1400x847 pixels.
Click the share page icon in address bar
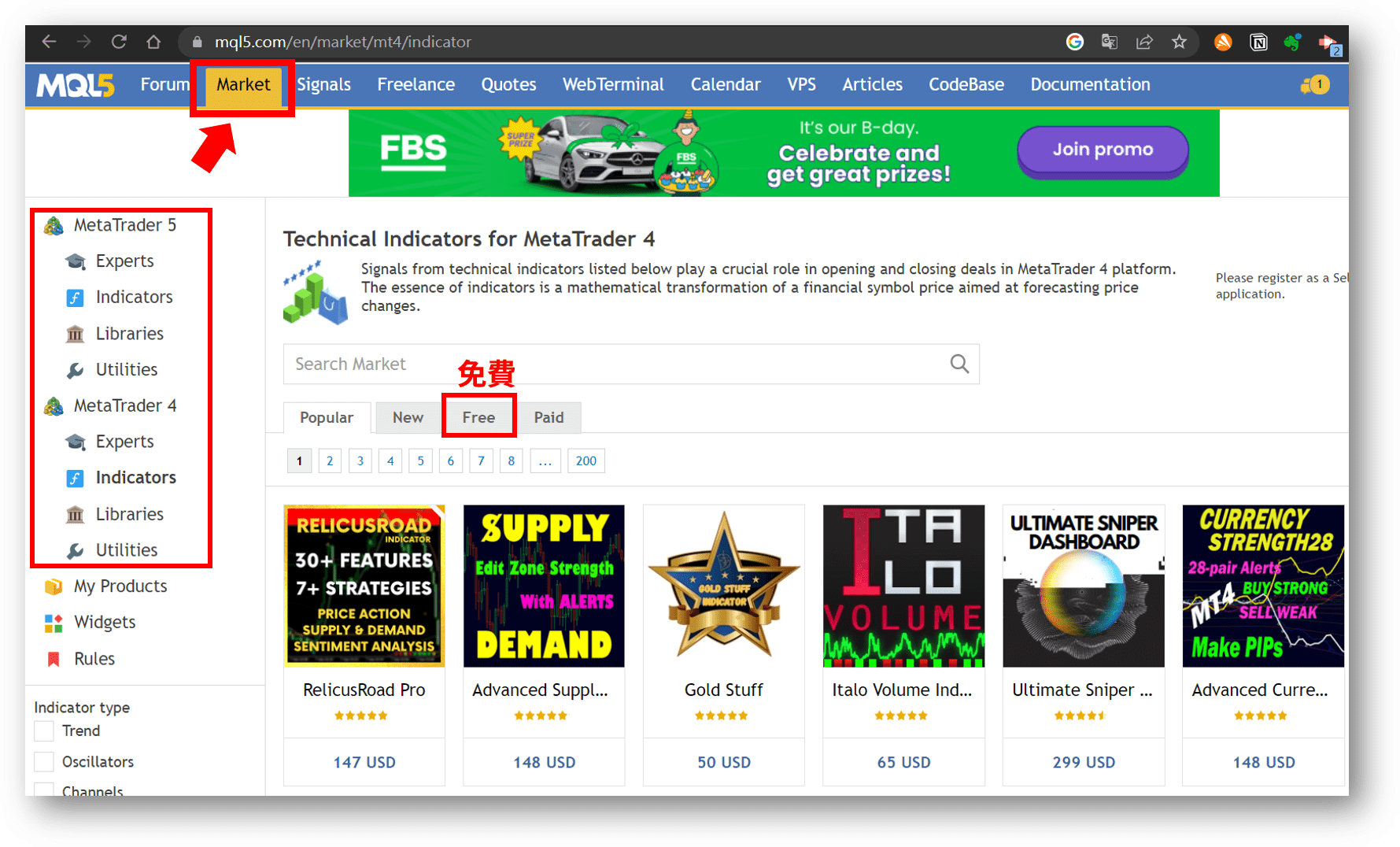[1144, 42]
